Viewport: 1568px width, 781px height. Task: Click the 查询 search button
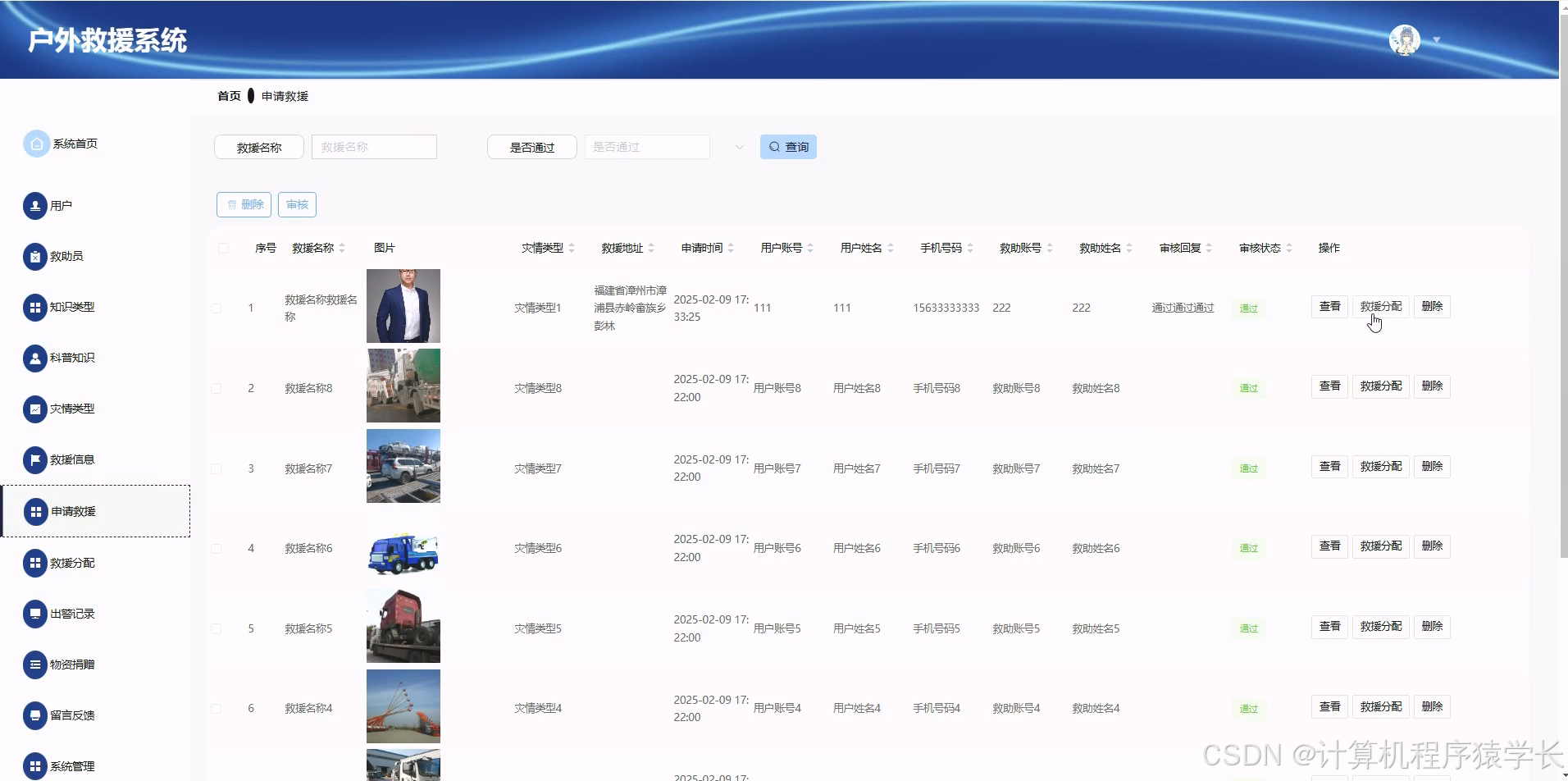[788, 147]
